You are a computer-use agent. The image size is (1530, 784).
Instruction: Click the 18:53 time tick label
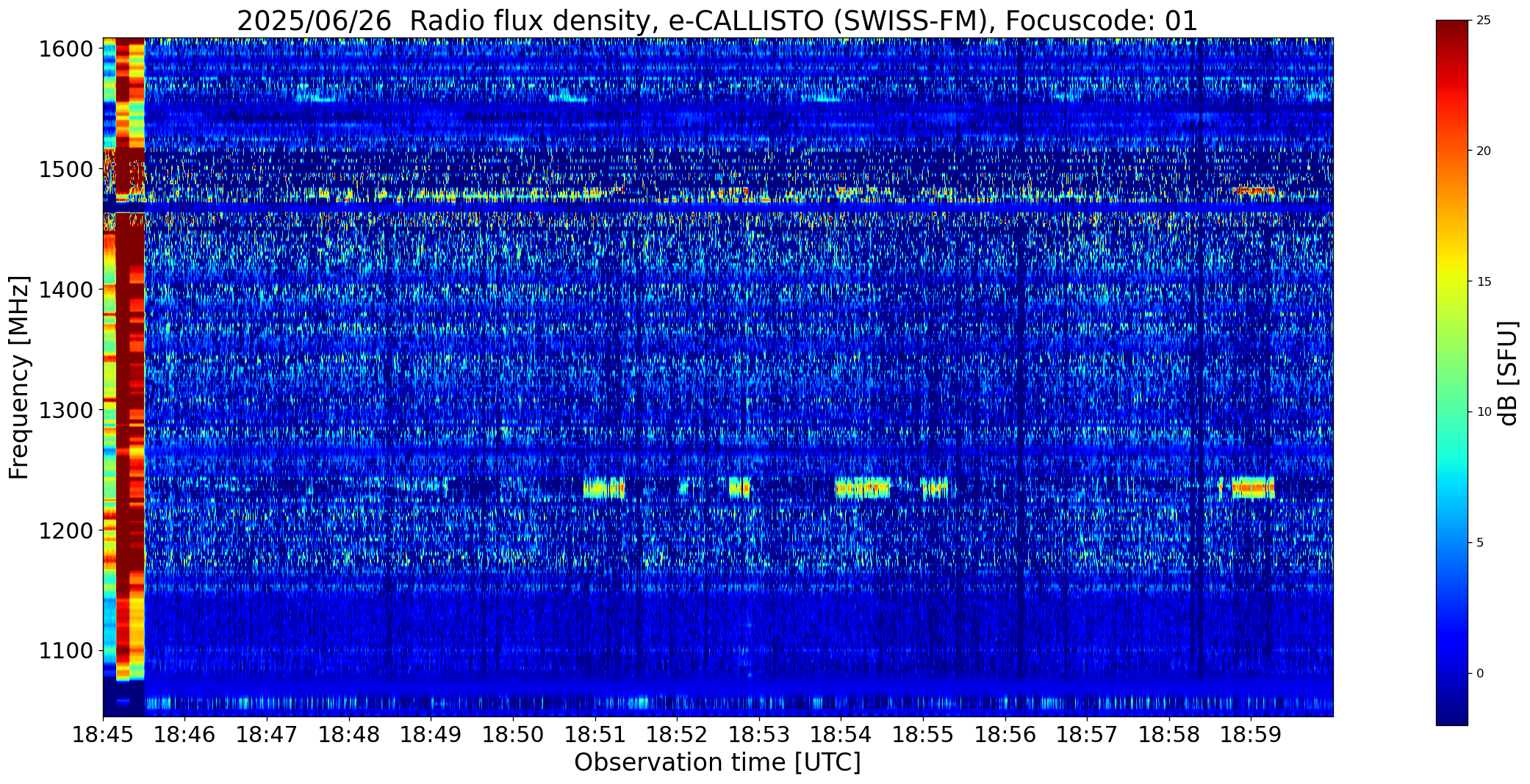tap(759, 735)
